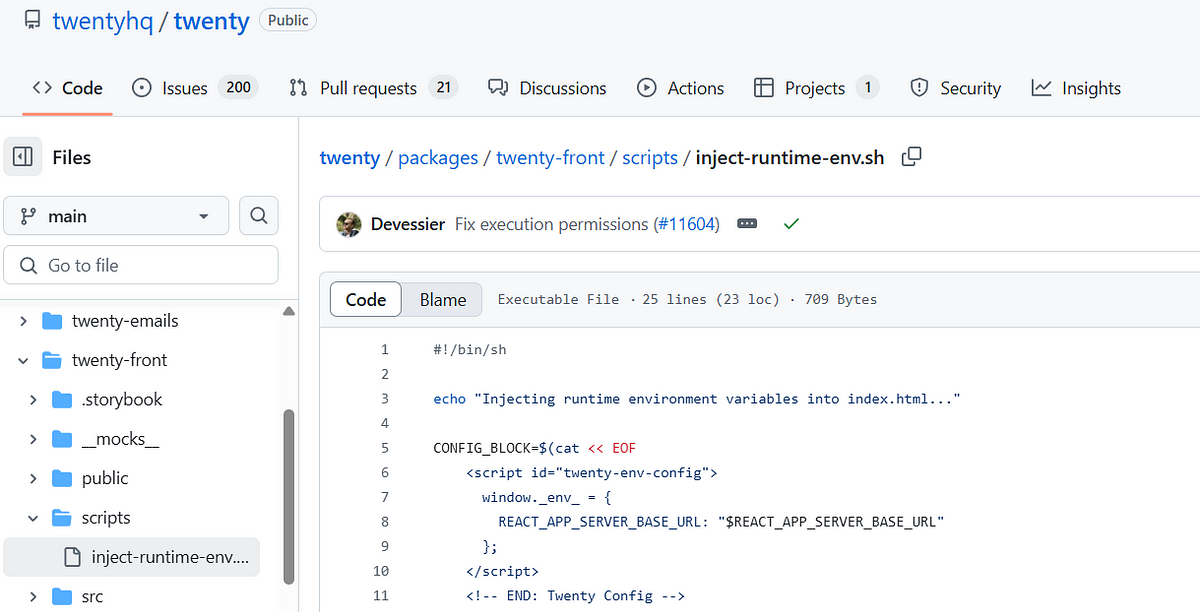
Task: Collapse the file tree side panel icon
Action: coord(23,157)
